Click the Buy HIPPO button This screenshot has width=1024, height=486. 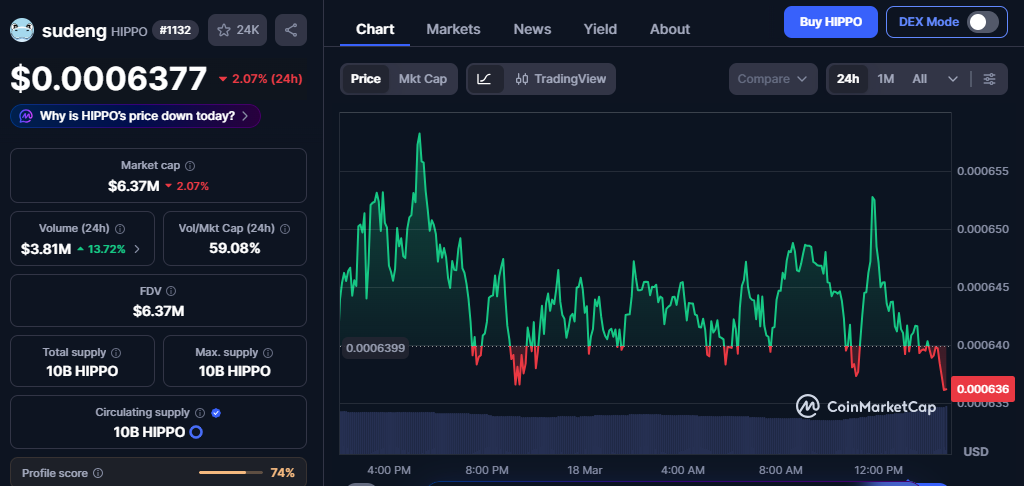click(x=831, y=22)
